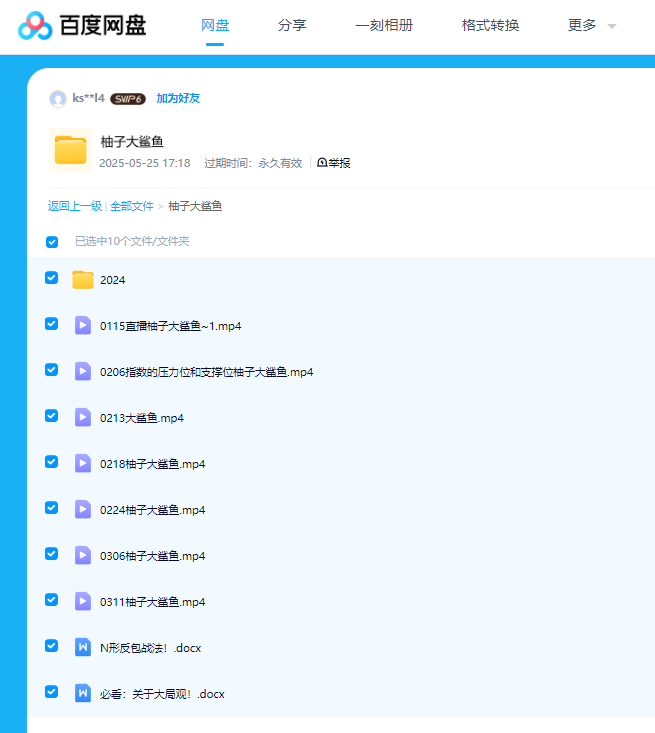
Task: Open the 一刻相册 tab
Action: point(384,26)
